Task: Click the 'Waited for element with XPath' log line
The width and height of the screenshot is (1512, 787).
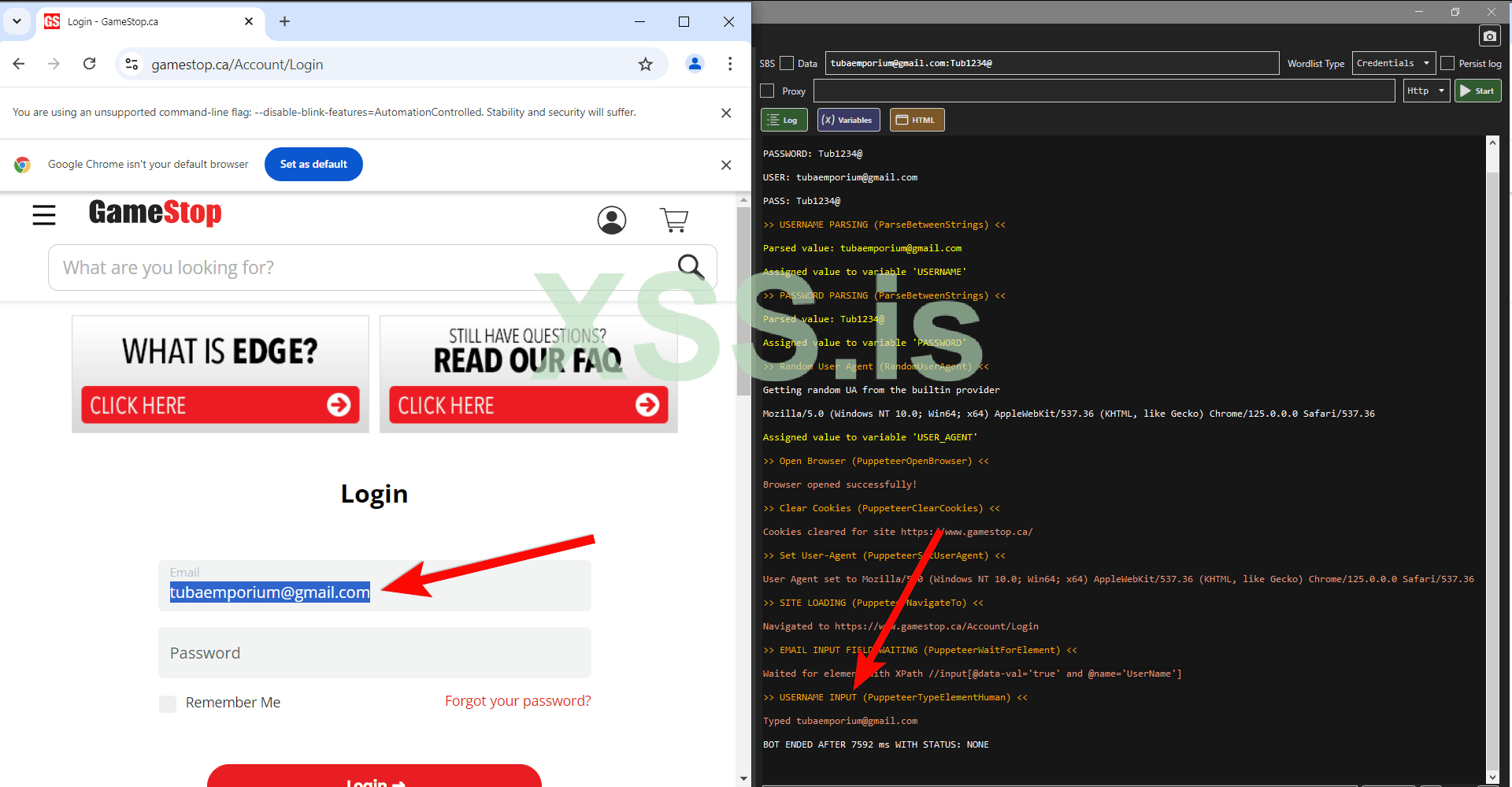Action: (972, 674)
